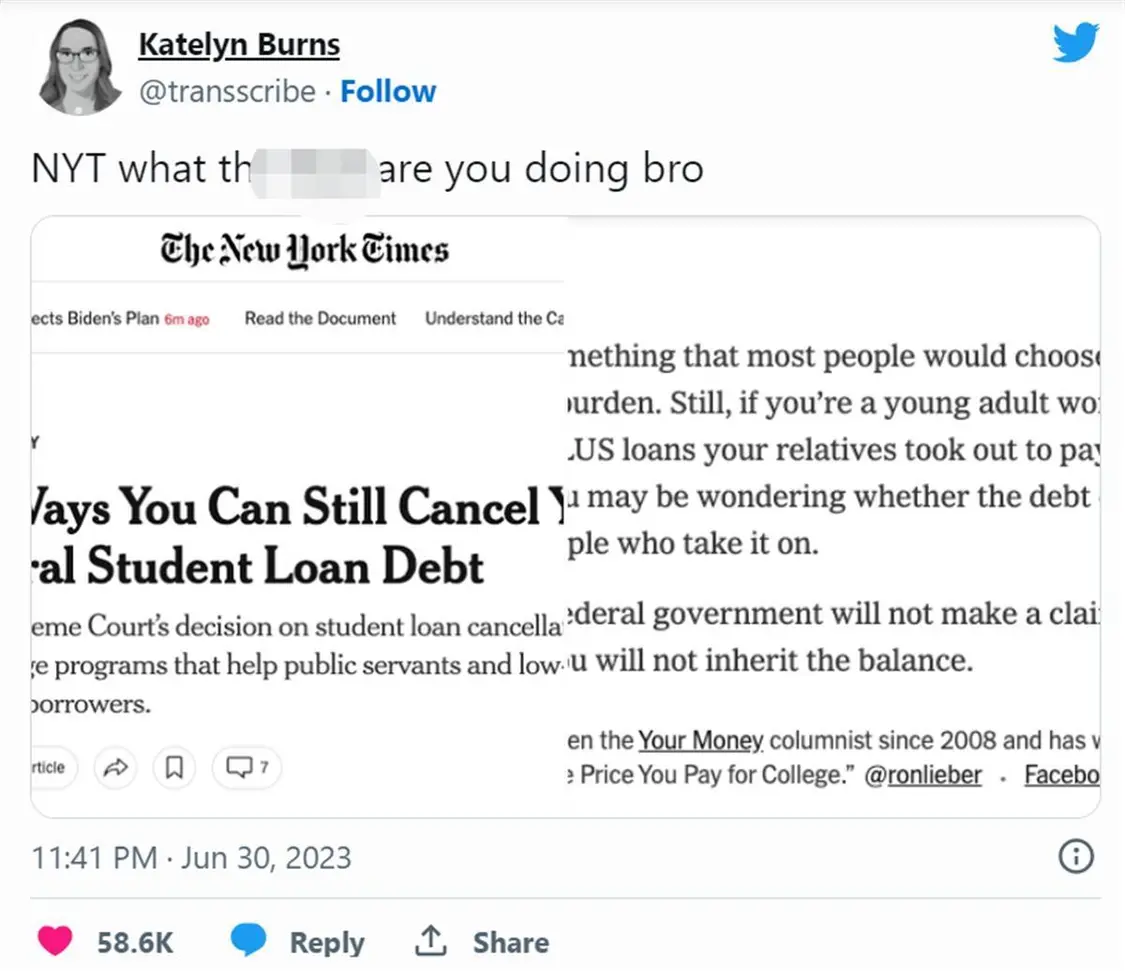Select the Understand the Case tab
This screenshot has width=1125, height=971.
[x=494, y=318]
